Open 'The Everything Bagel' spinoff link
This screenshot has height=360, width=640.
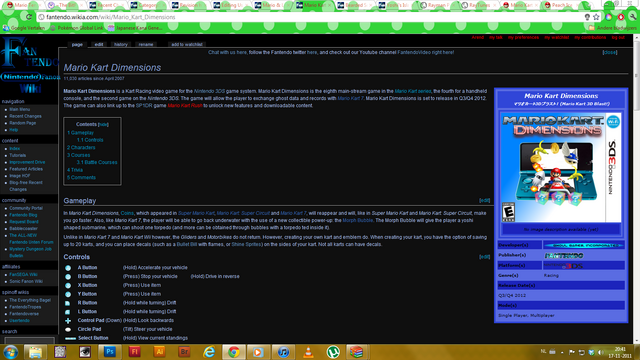point(30,300)
